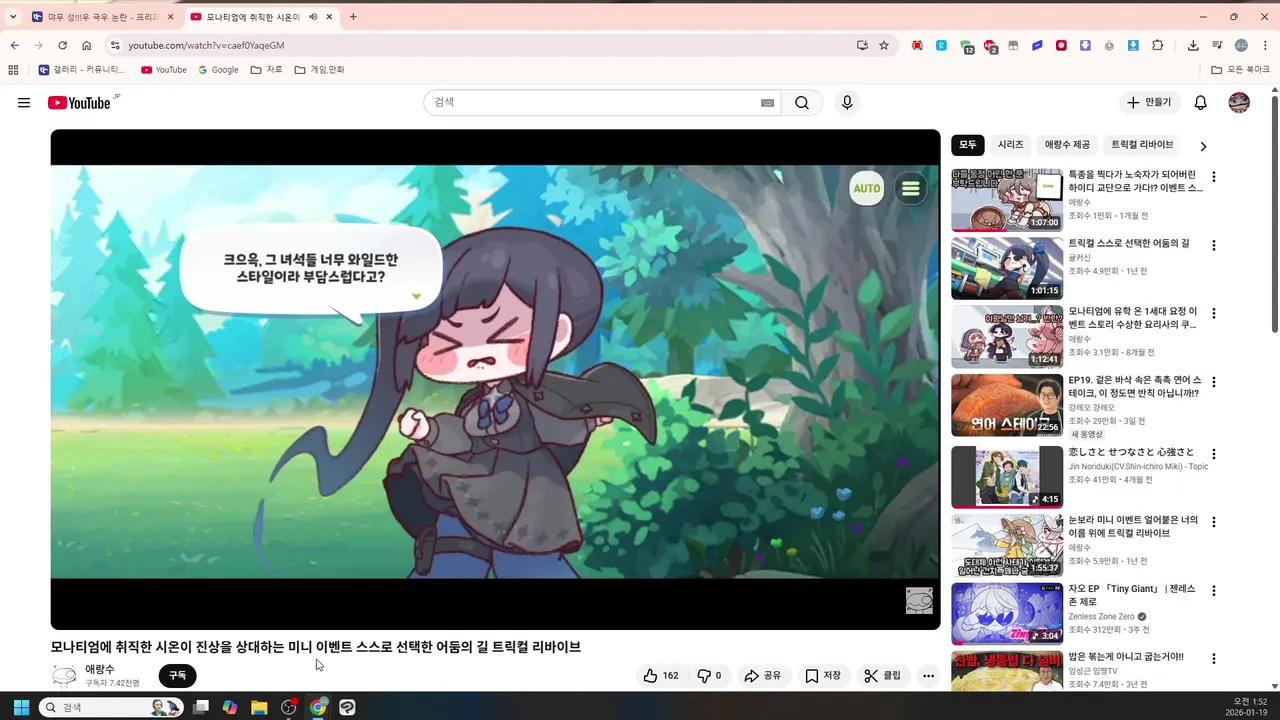Open the 애랑수 channel avatar
1280x720 pixels.
tap(64, 676)
